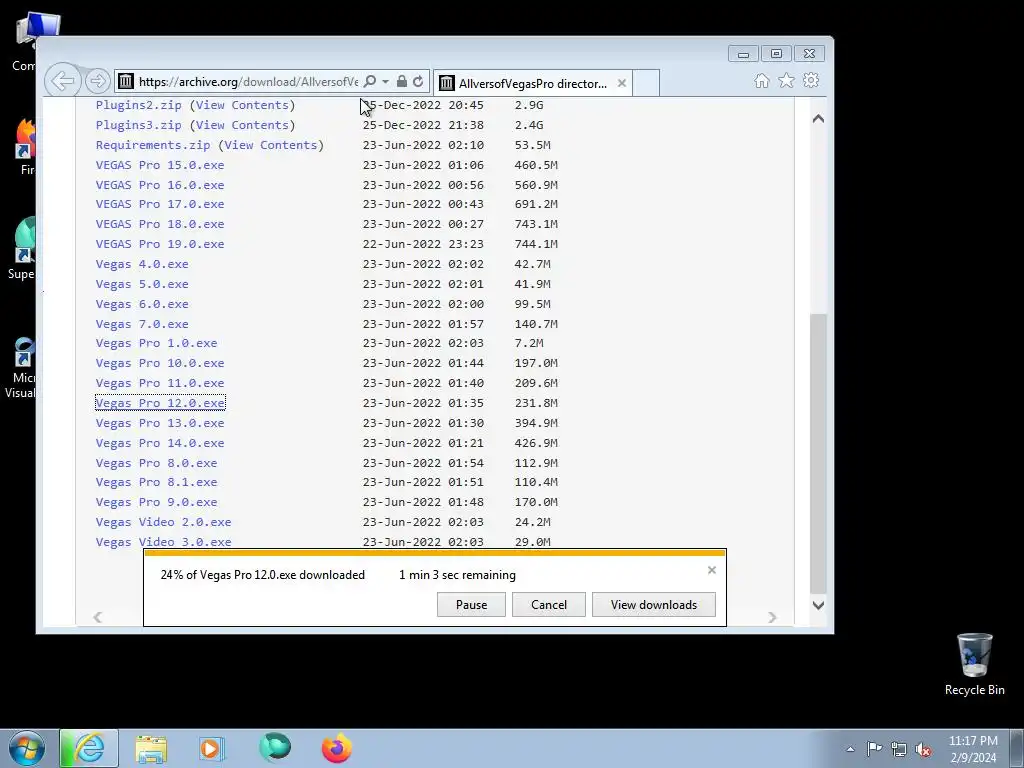Click the horizontal scrollbar left arrow

click(97, 617)
